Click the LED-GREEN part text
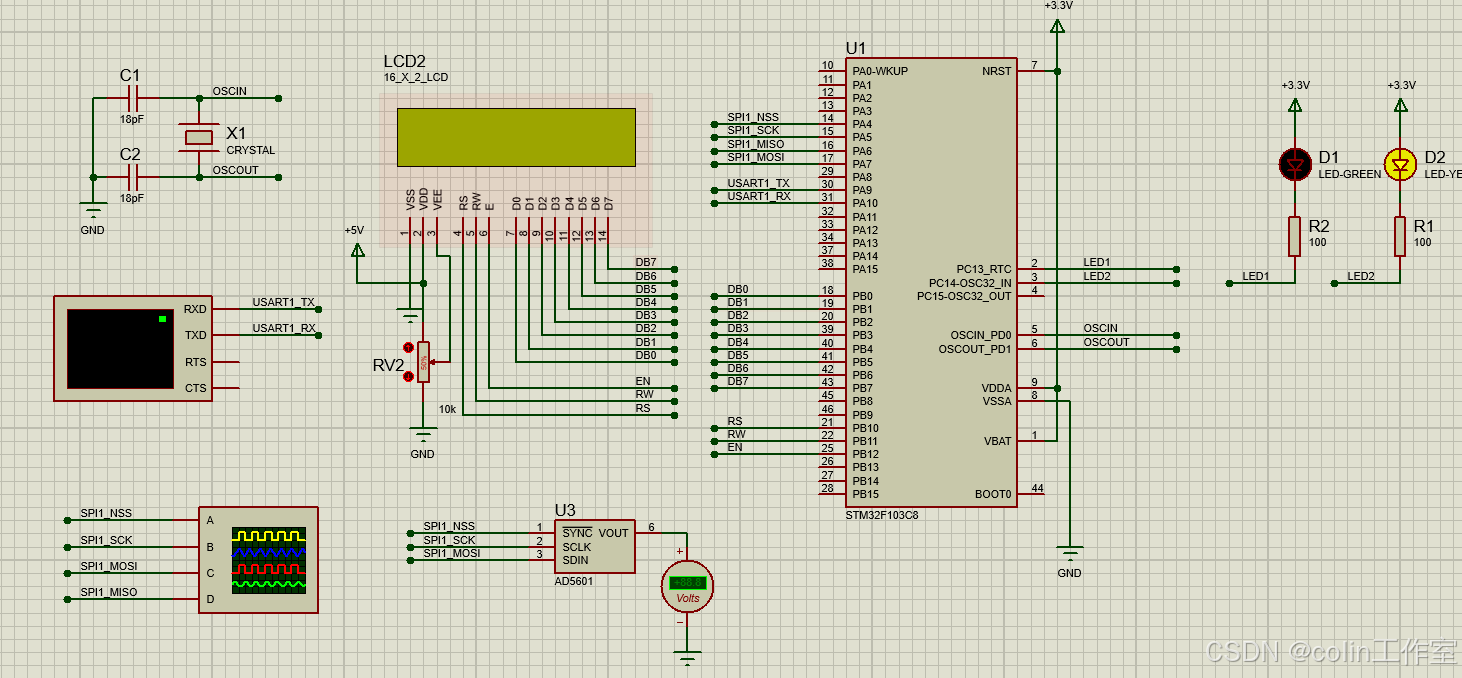 [x=1349, y=174]
